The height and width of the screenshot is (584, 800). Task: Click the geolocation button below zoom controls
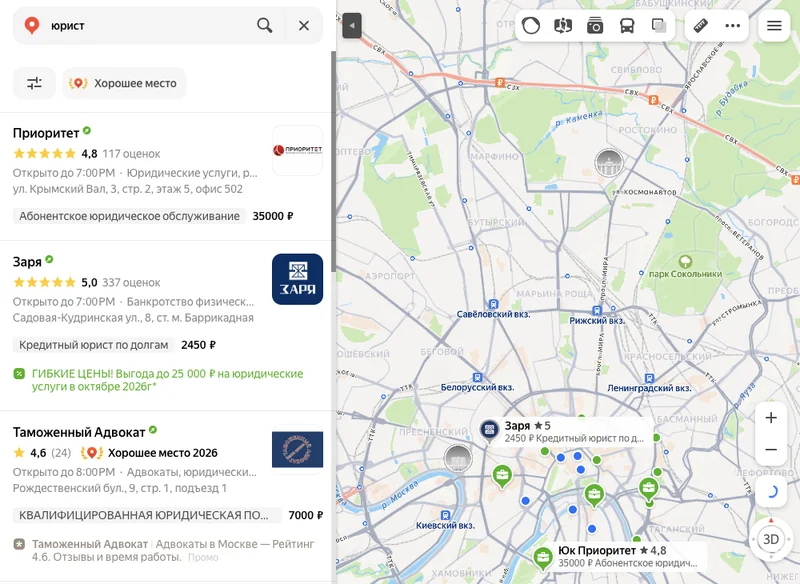(771, 491)
